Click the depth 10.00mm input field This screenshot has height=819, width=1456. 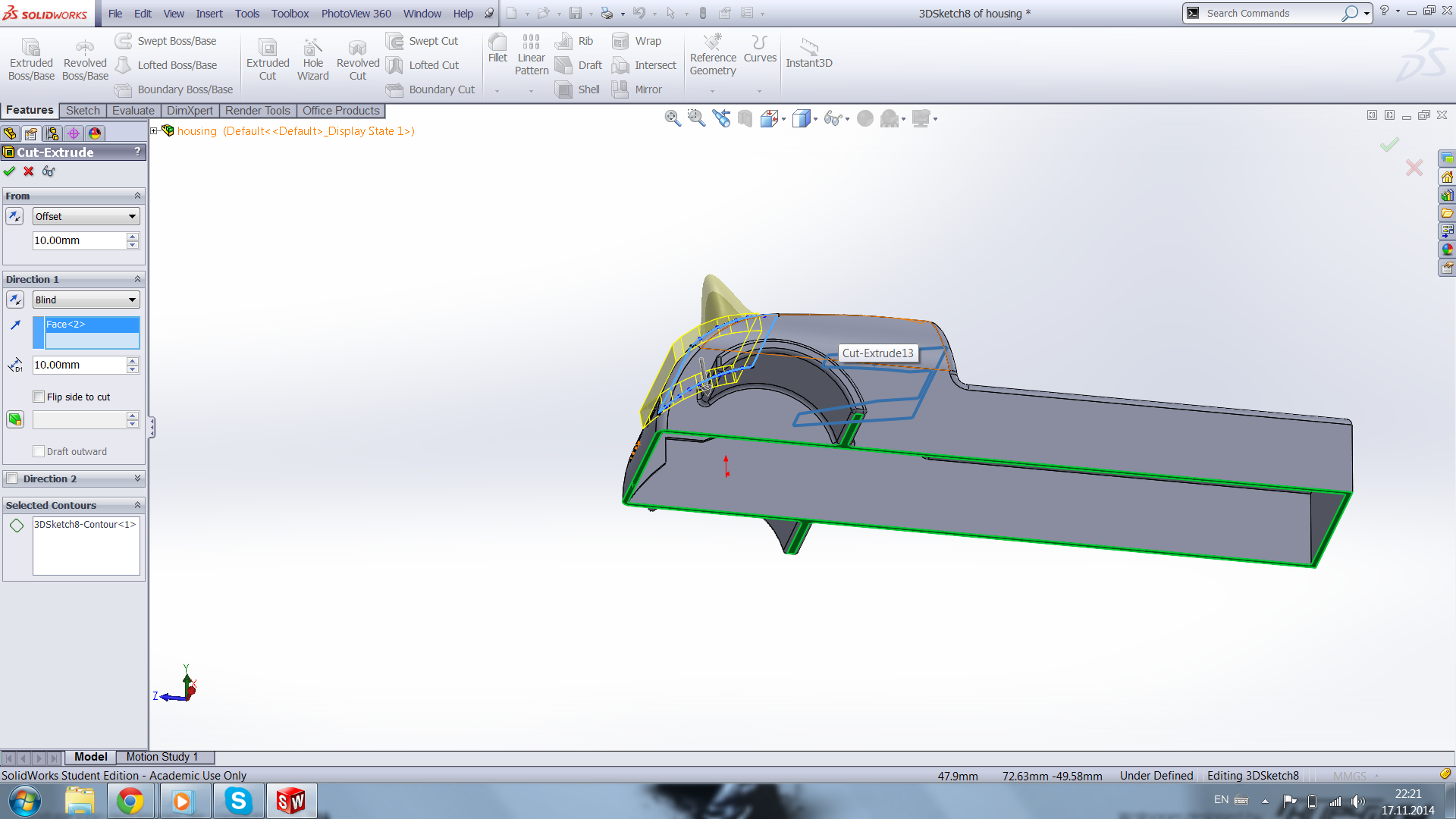[79, 365]
